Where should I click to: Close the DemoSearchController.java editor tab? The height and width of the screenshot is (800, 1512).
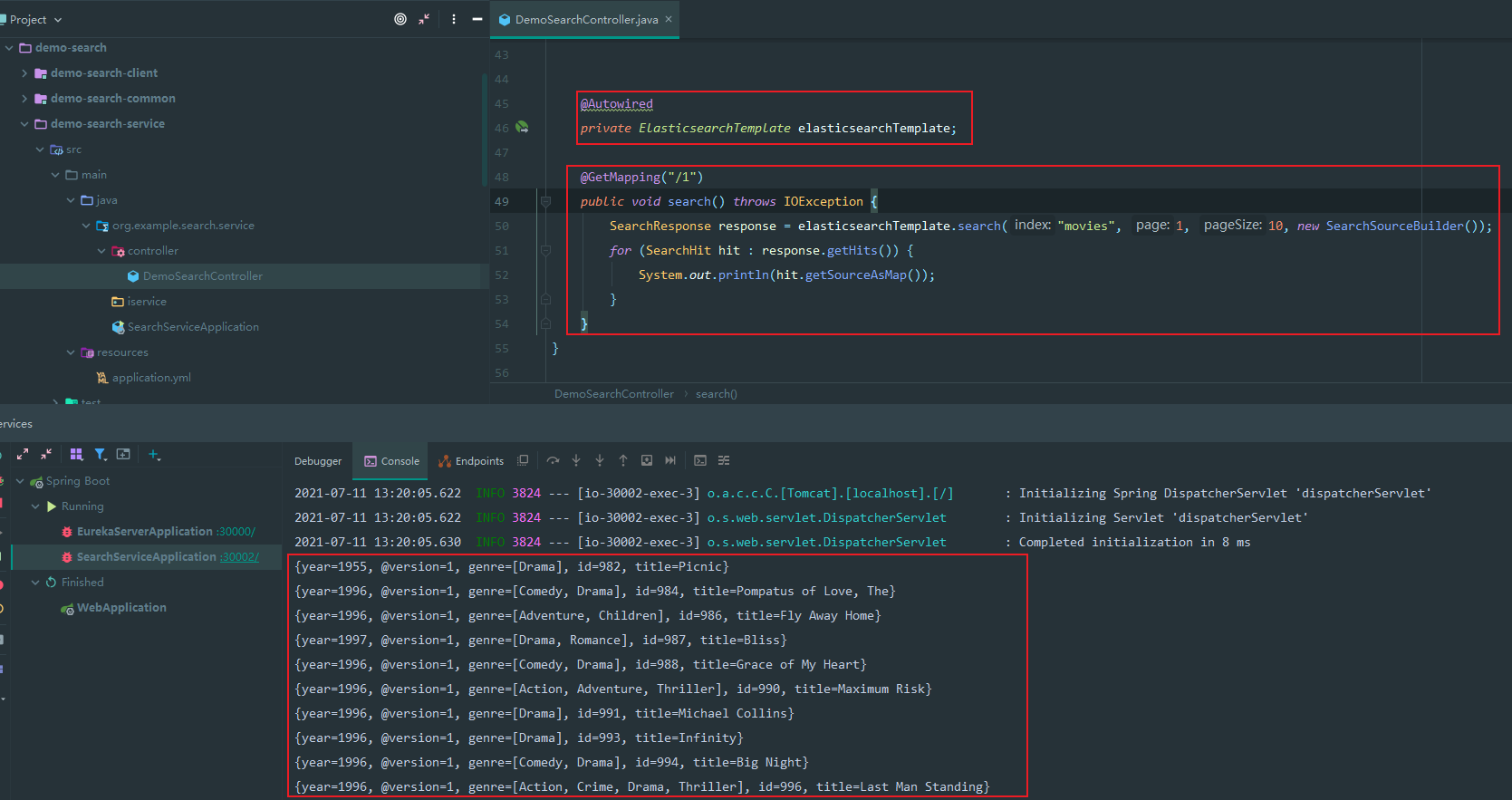[x=669, y=19]
